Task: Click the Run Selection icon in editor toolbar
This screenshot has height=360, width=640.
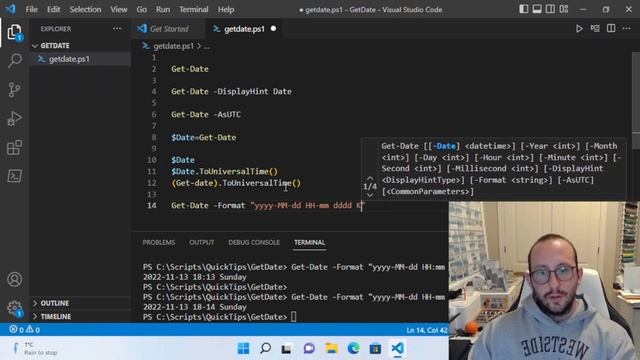Action: [x=595, y=29]
